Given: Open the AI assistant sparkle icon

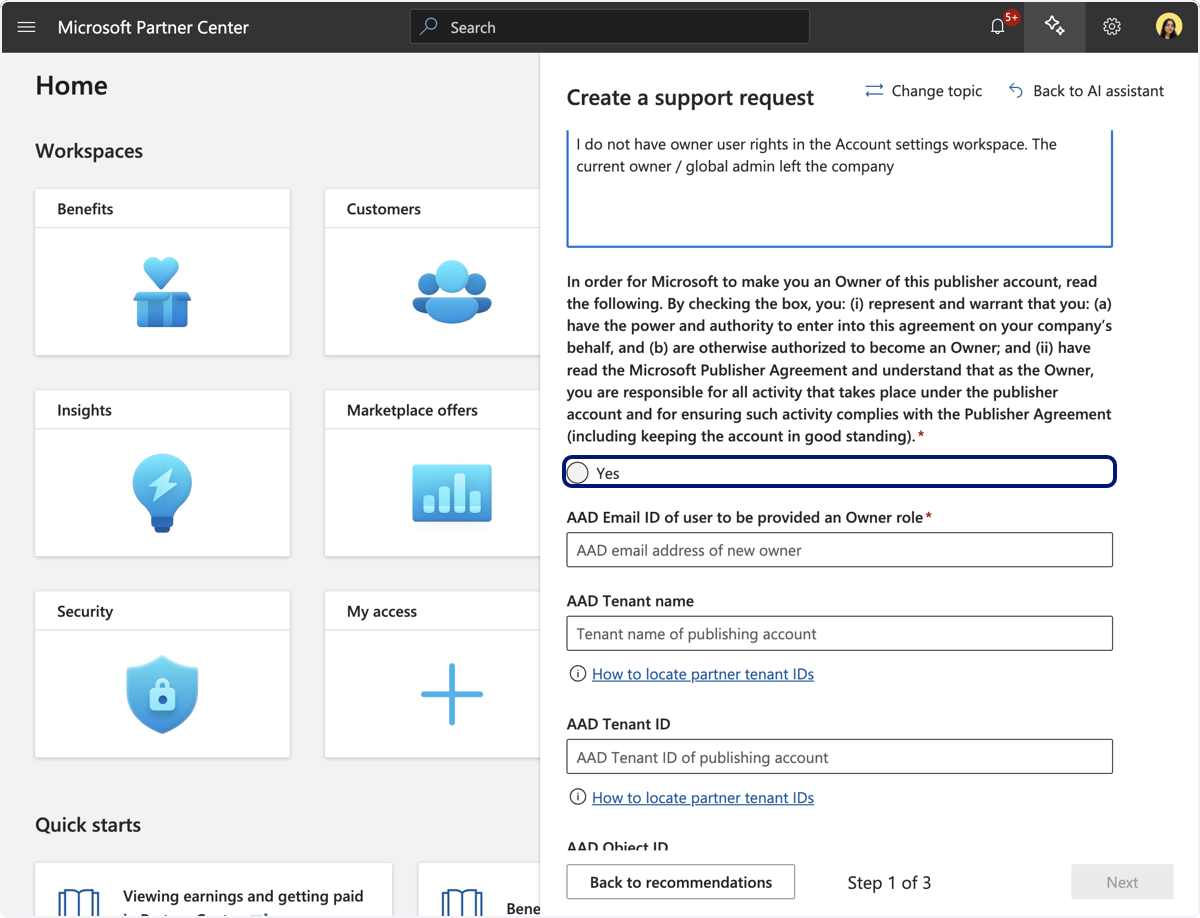Looking at the screenshot, I should click(1054, 26).
